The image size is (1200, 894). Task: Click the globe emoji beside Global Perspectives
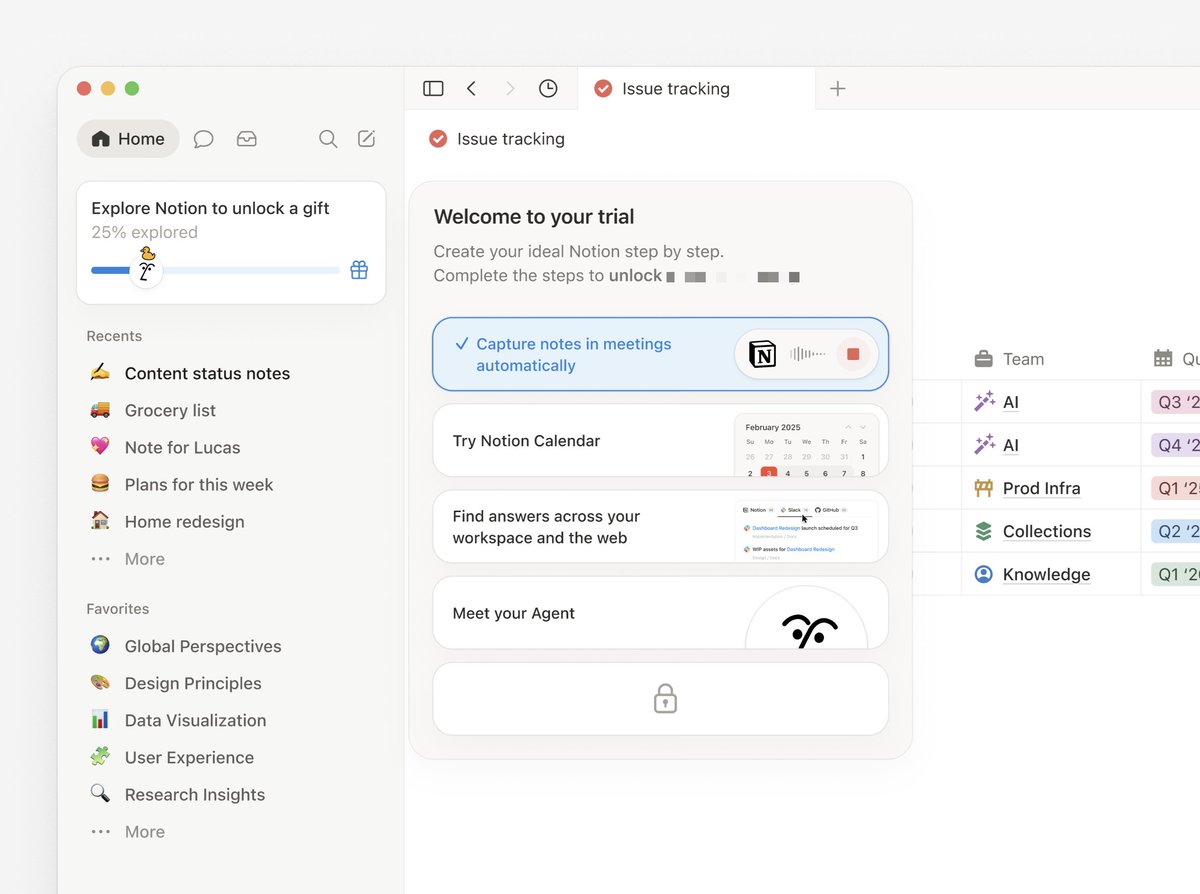[100, 646]
